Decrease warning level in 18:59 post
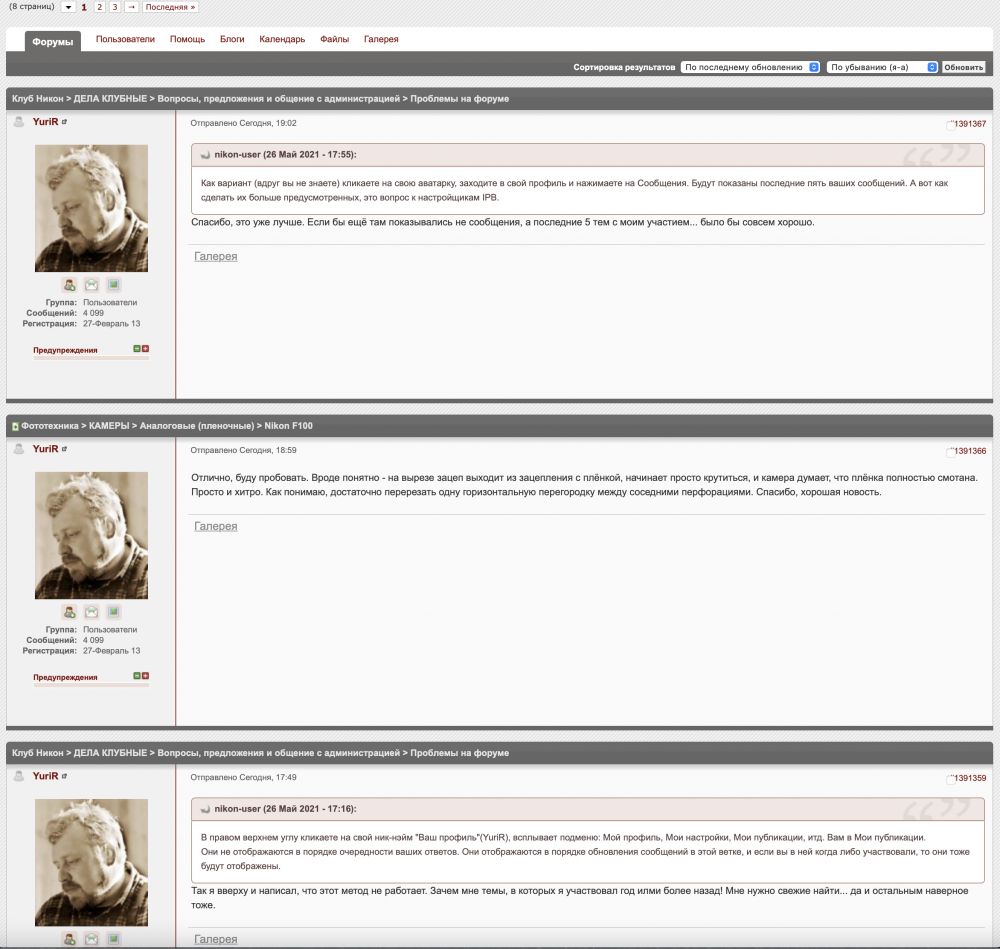Screen dimensions: 1000x949 click(136, 676)
